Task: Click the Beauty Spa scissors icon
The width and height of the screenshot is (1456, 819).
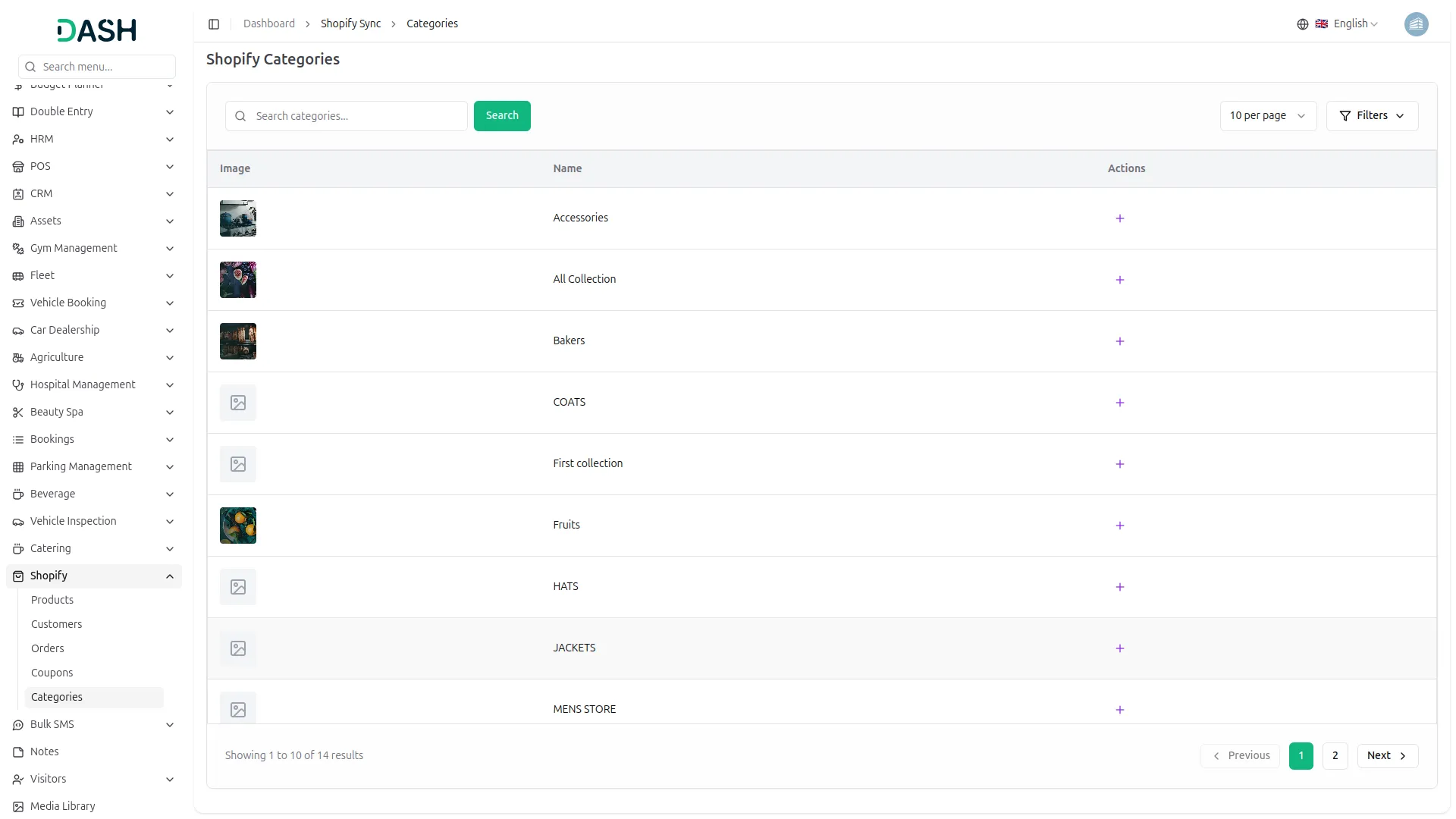Action: point(18,412)
